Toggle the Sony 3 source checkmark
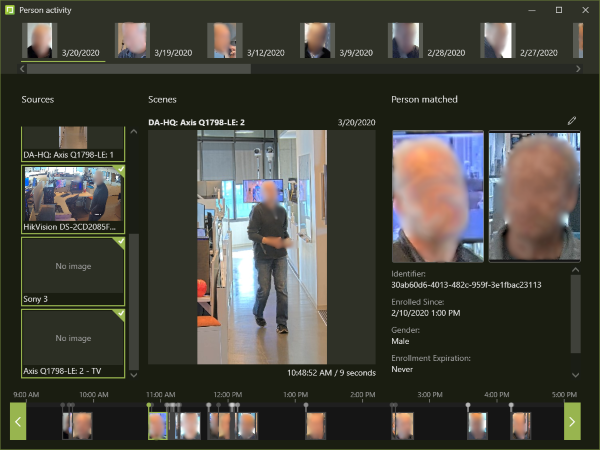This screenshot has height=450, width=600. (120, 242)
